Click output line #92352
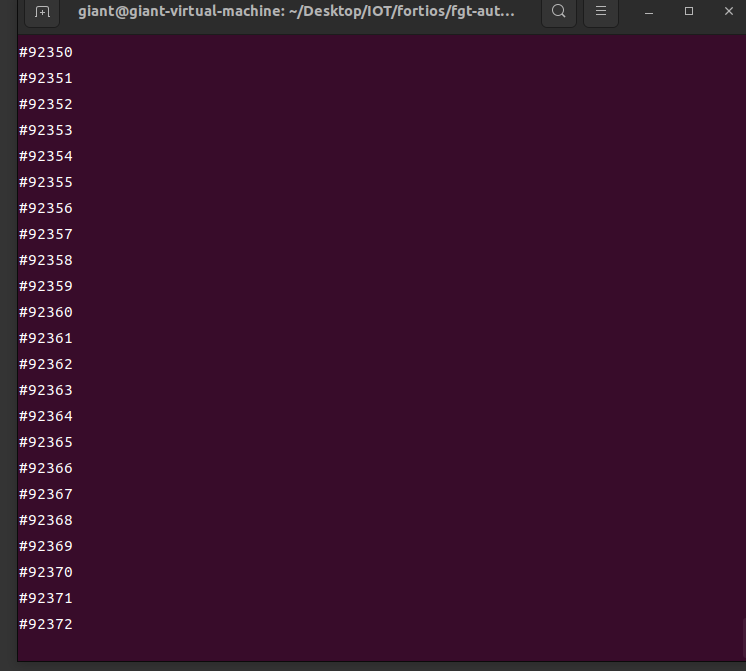 46,104
